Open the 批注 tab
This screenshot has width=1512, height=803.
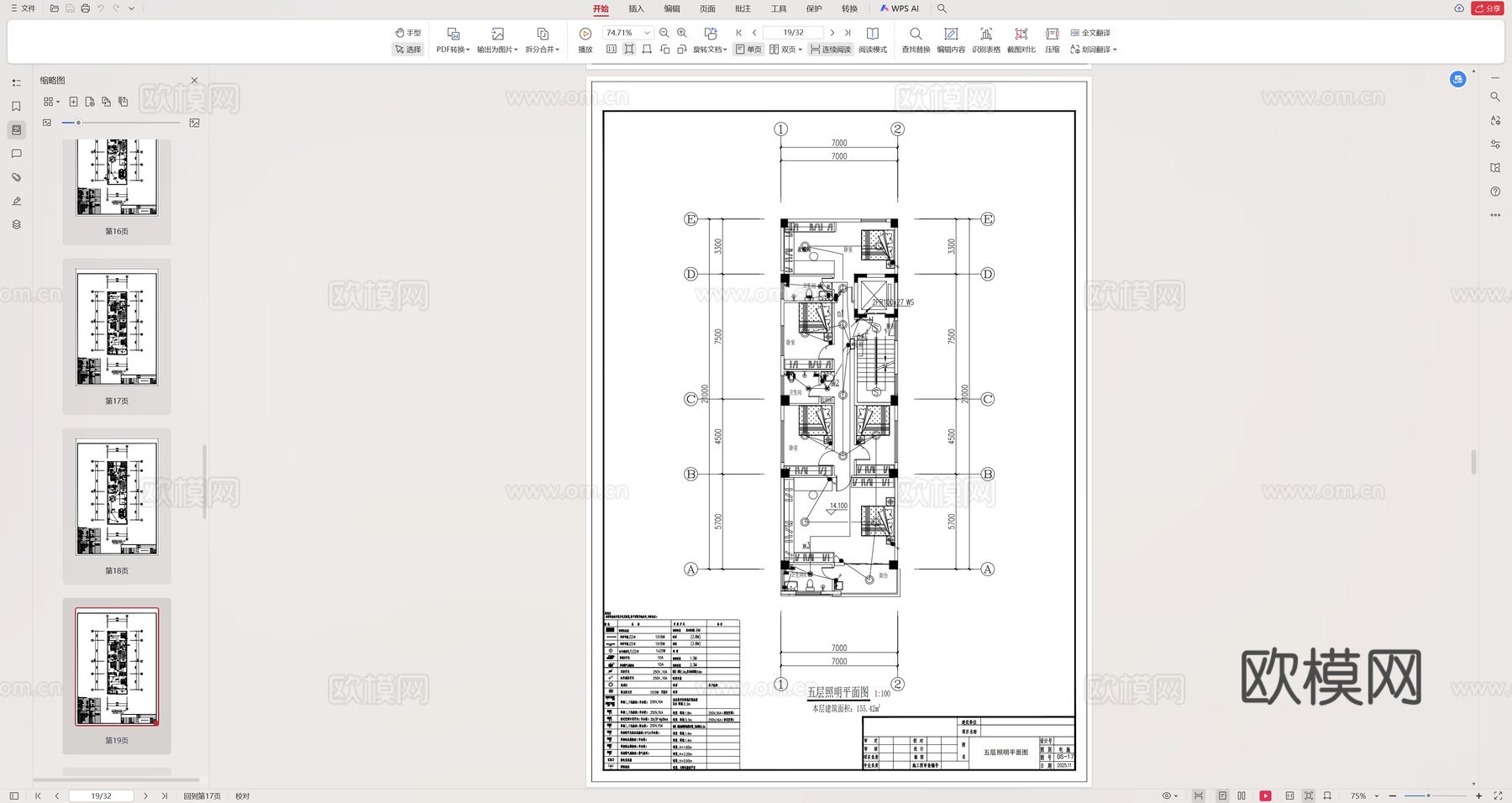coord(743,8)
